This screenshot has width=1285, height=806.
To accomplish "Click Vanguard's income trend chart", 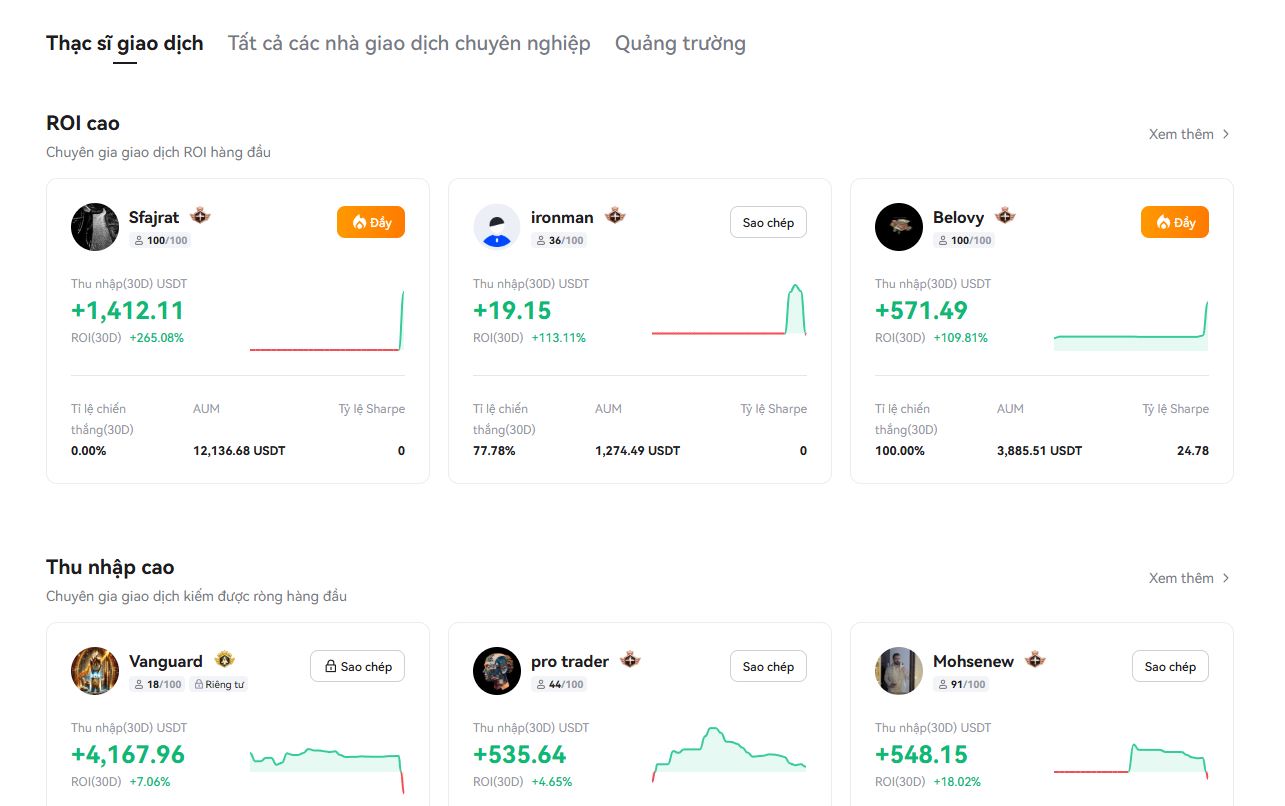I will pyautogui.click(x=327, y=770).
